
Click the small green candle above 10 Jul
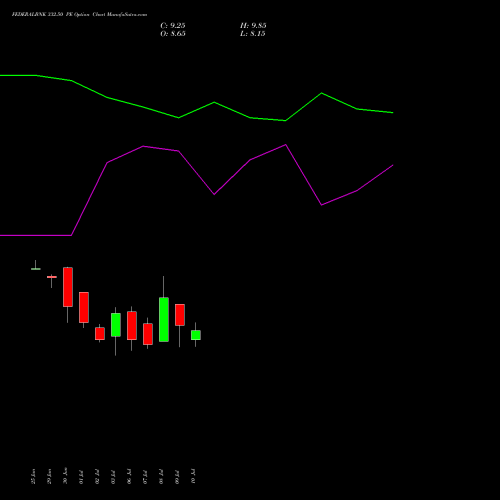point(196,335)
